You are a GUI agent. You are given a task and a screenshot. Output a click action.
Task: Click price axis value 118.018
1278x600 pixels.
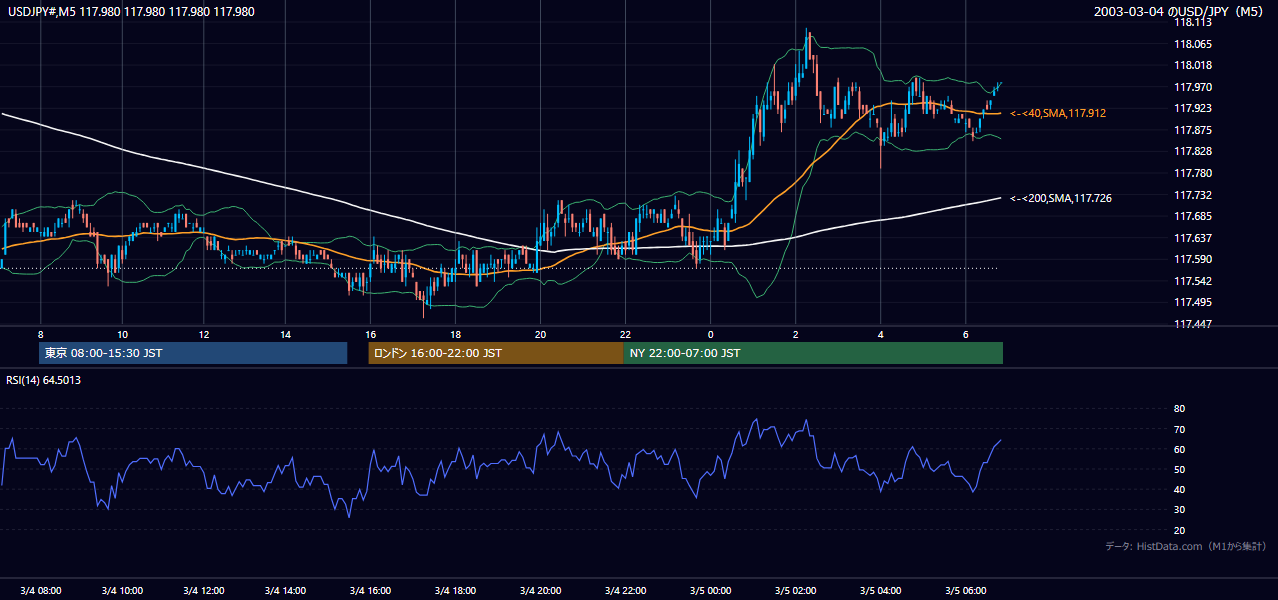coord(1192,65)
